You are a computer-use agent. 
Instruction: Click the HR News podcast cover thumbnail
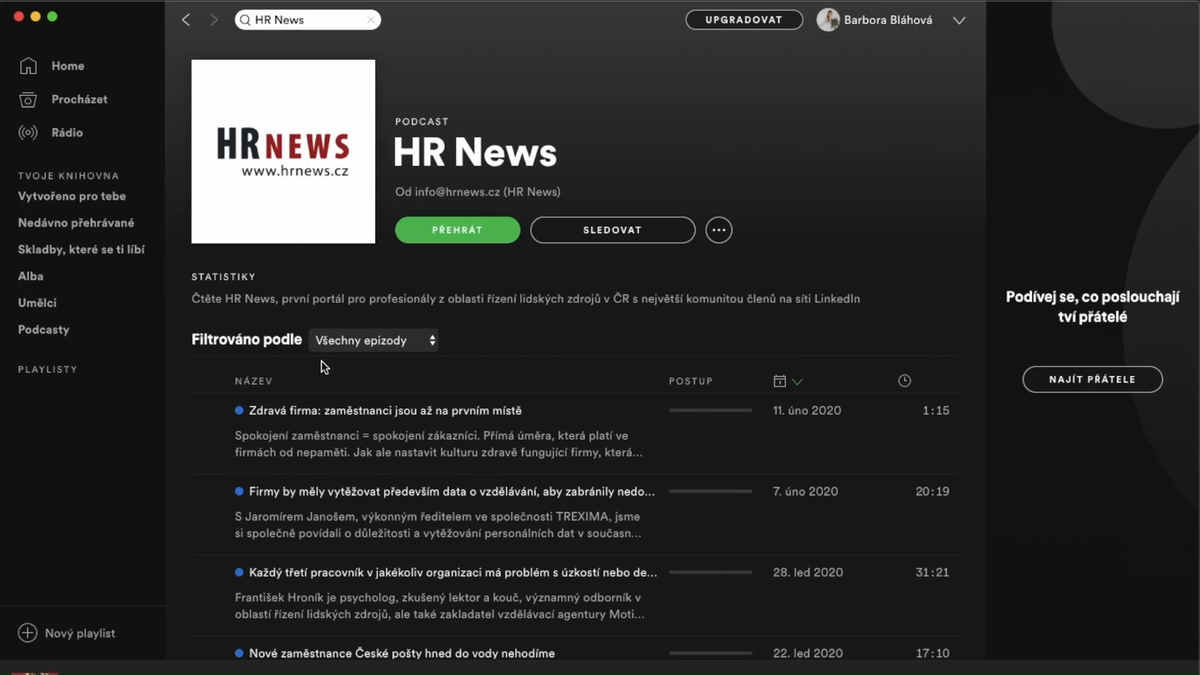[283, 152]
